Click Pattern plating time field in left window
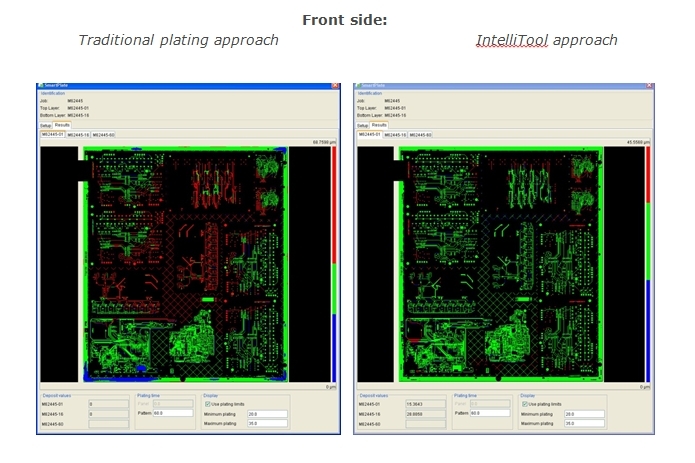The height and width of the screenshot is (463, 695). (173, 413)
